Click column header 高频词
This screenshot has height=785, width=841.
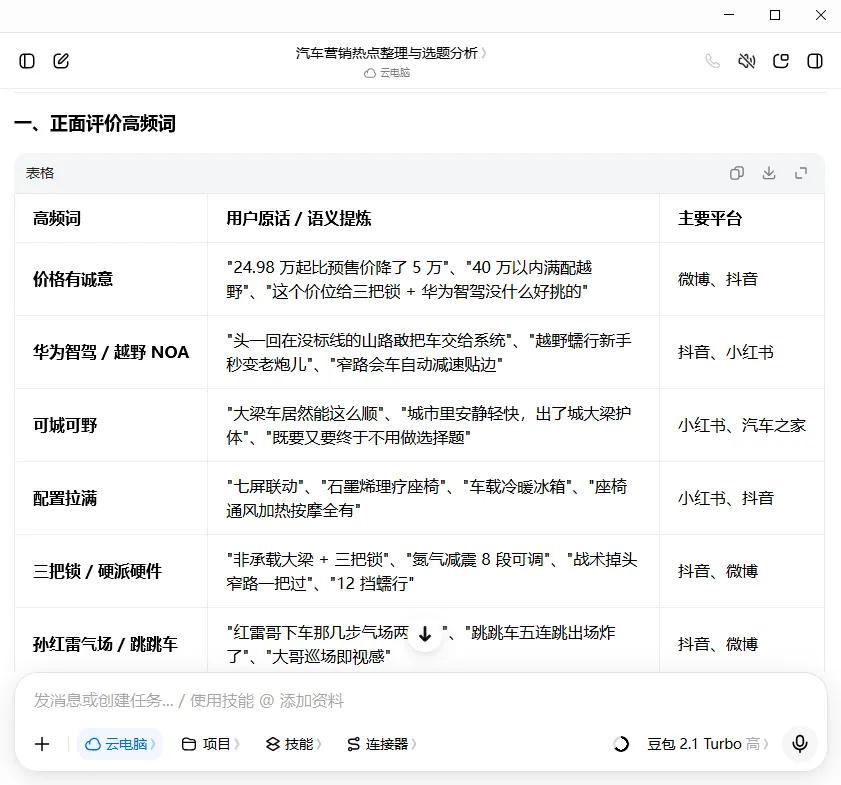57,218
